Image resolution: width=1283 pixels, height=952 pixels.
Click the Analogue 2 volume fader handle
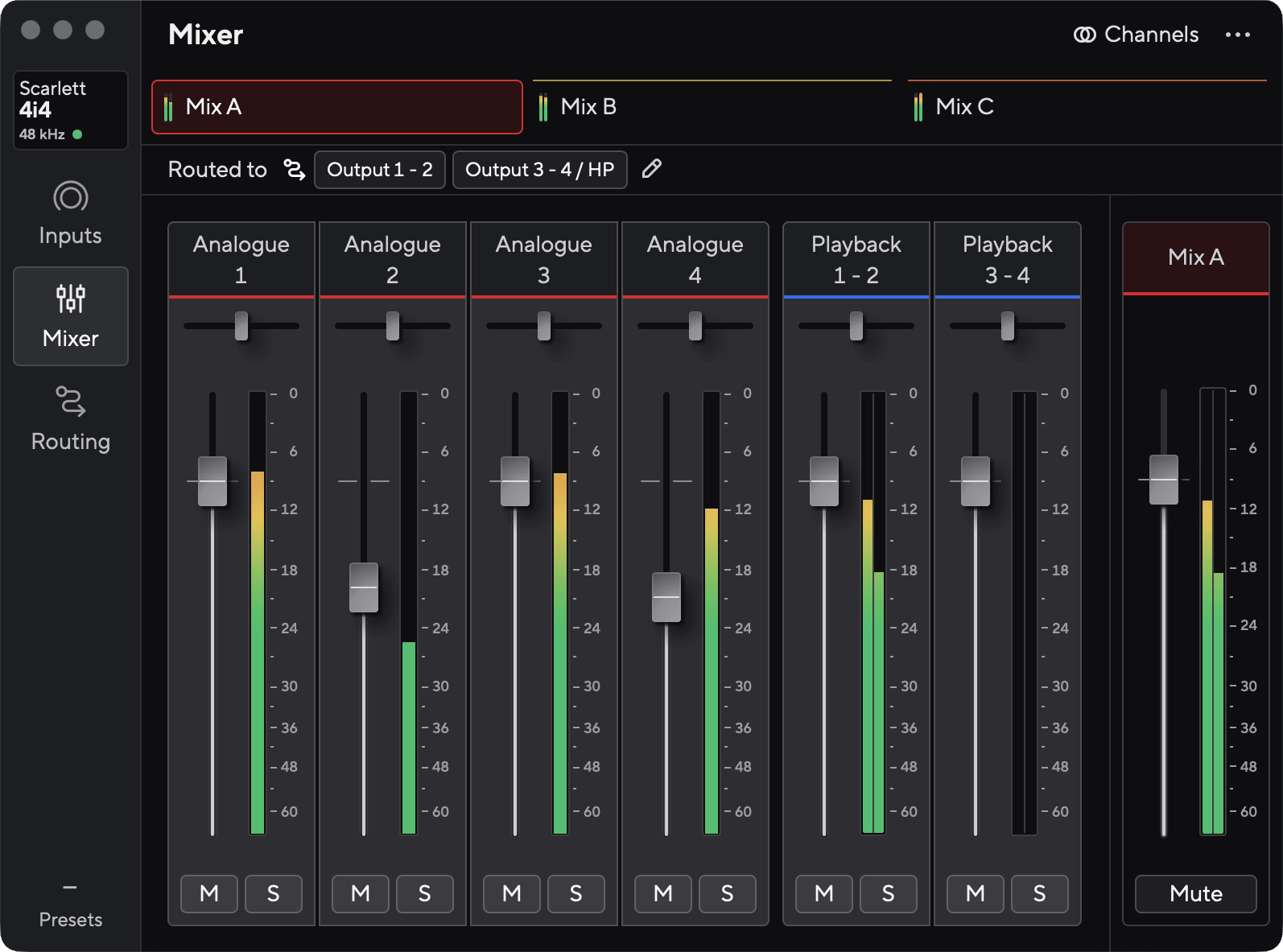364,587
